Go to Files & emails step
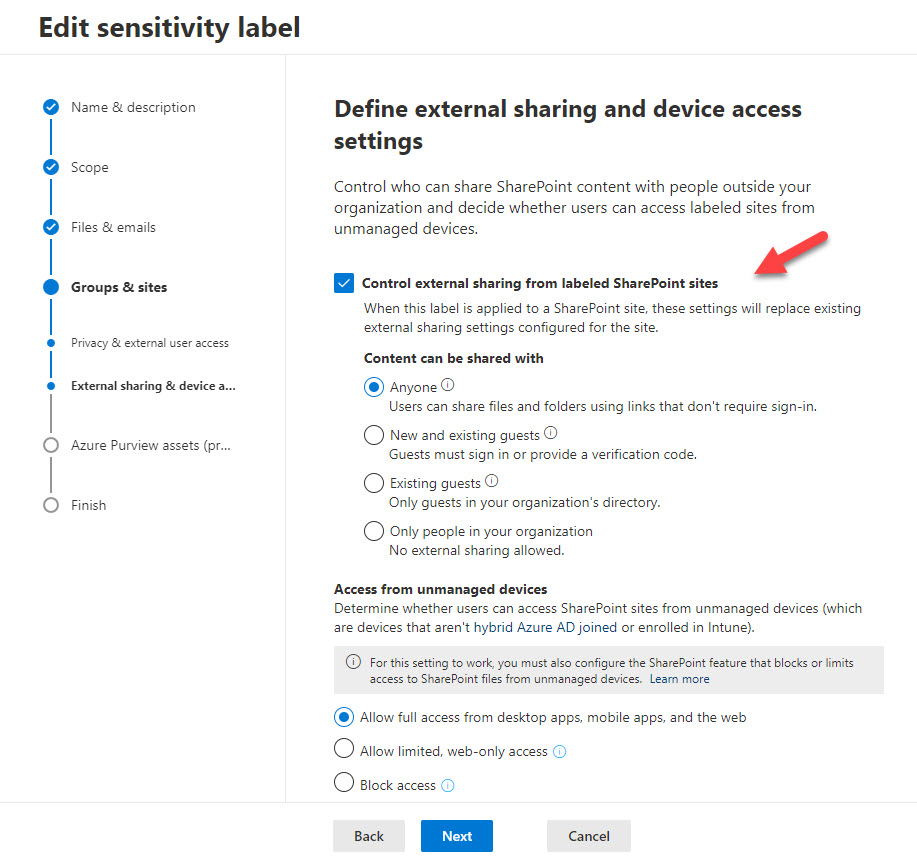Image resolution: width=917 pixels, height=861 pixels. pyautogui.click(x=113, y=227)
